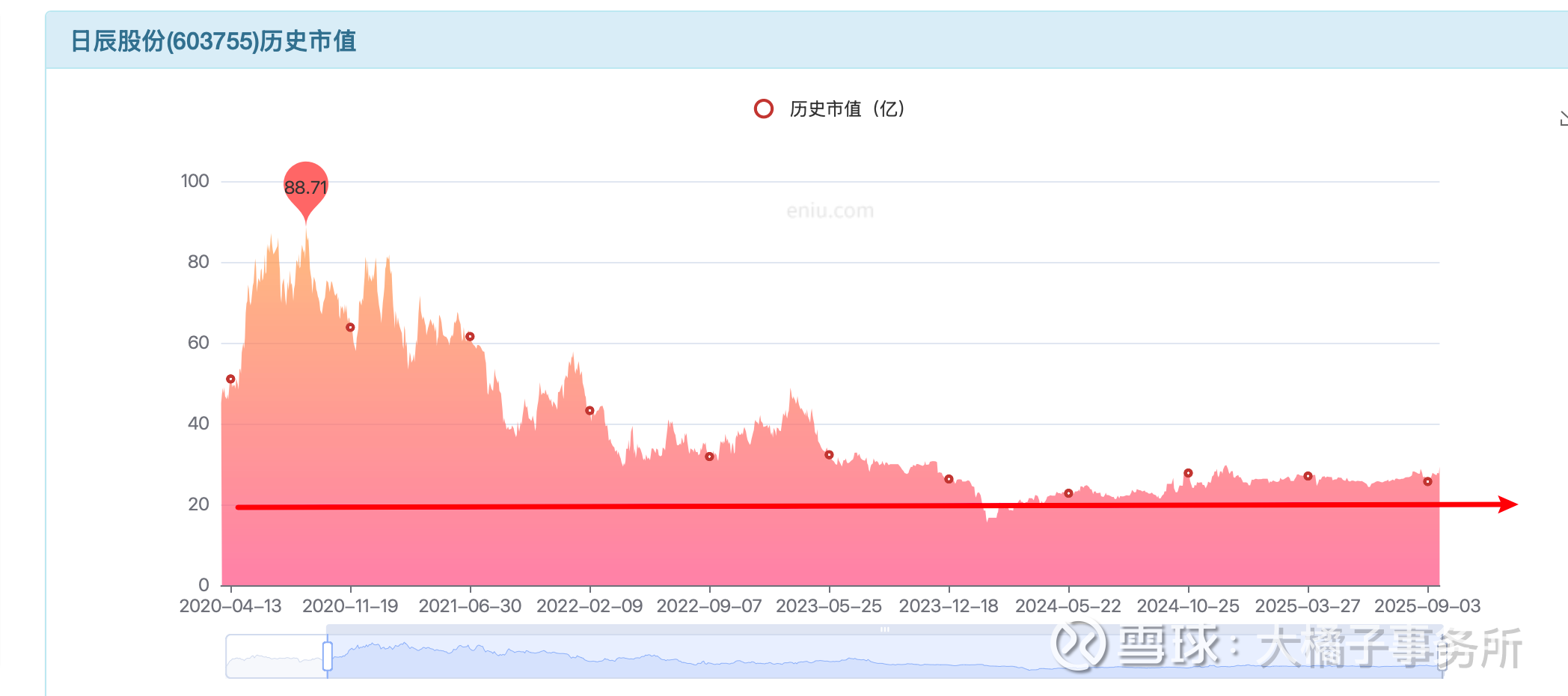Select the data point above 2022-02-09
Screen dimensions: 1568x696
[x=589, y=411]
